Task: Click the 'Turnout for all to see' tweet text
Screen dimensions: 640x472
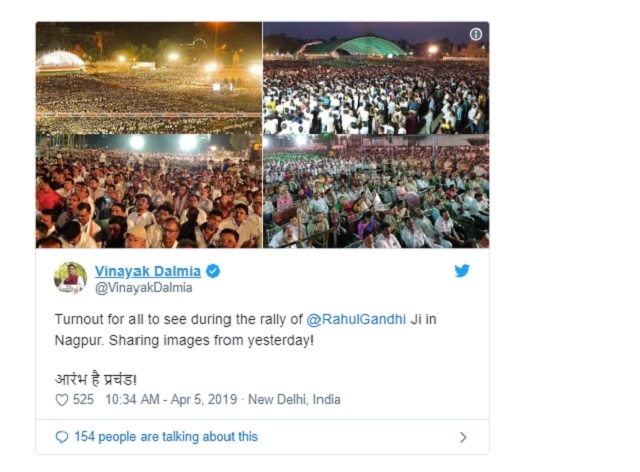Action: [x=246, y=330]
